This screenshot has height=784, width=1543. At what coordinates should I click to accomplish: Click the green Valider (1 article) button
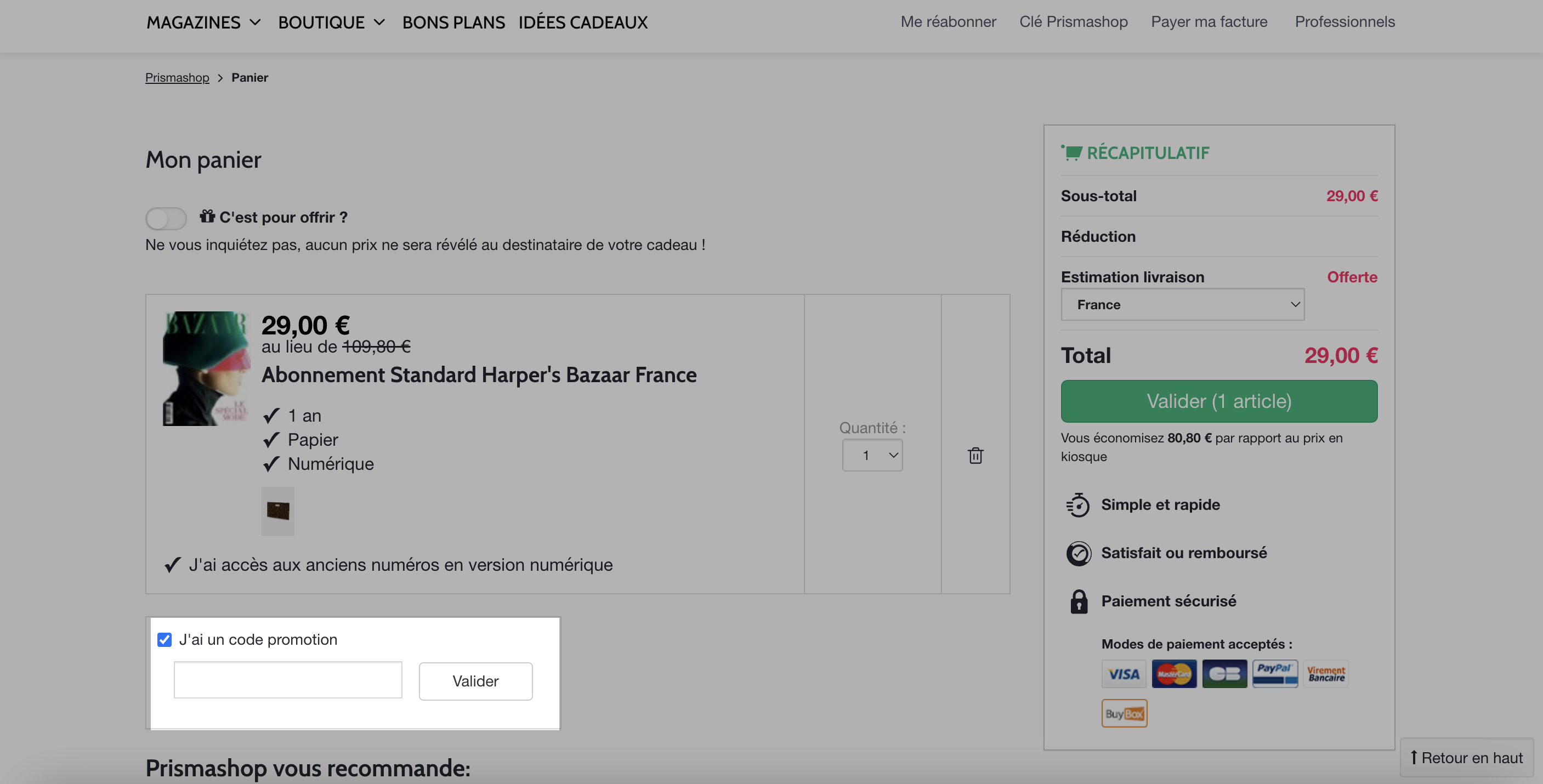point(1219,401)
